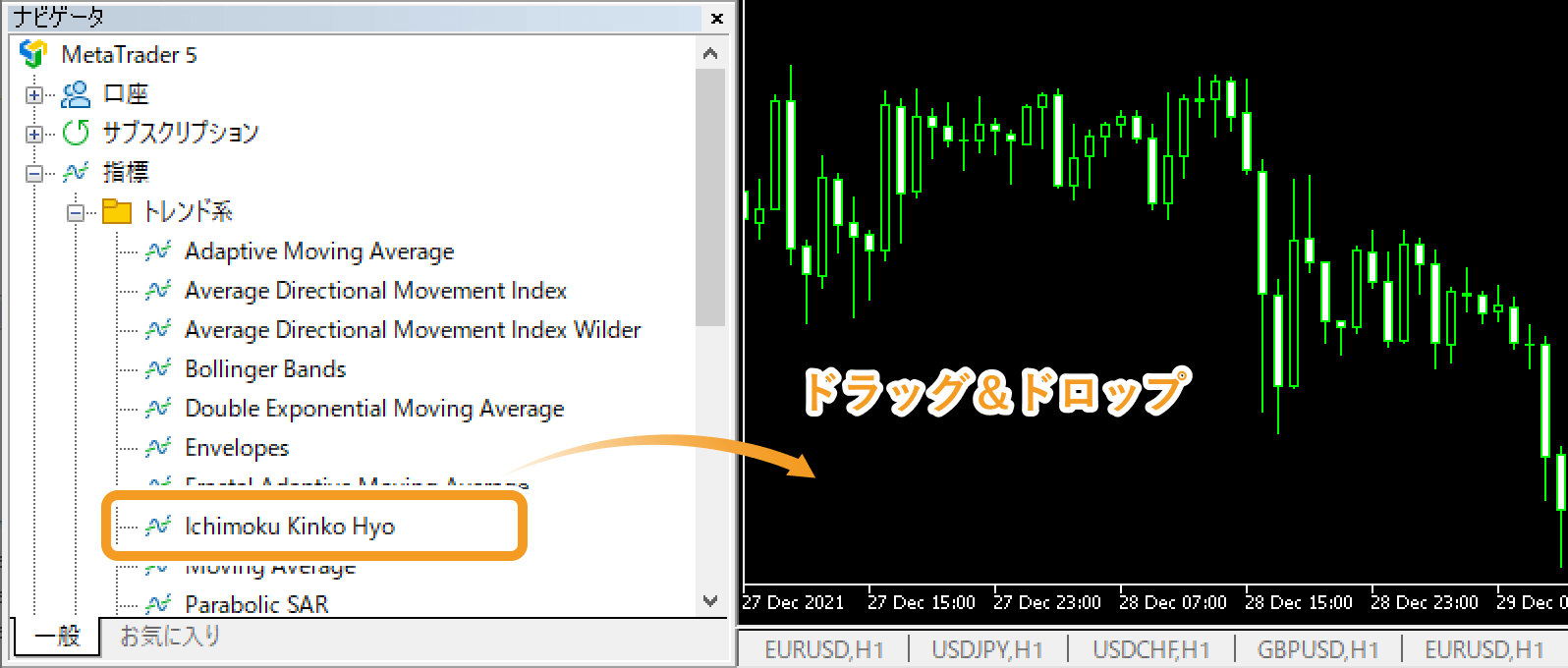The height and width of the screenshot is (668, 1568).
Task: Click the 27 Dec 23:00 time label
Action: (1047, 602)
